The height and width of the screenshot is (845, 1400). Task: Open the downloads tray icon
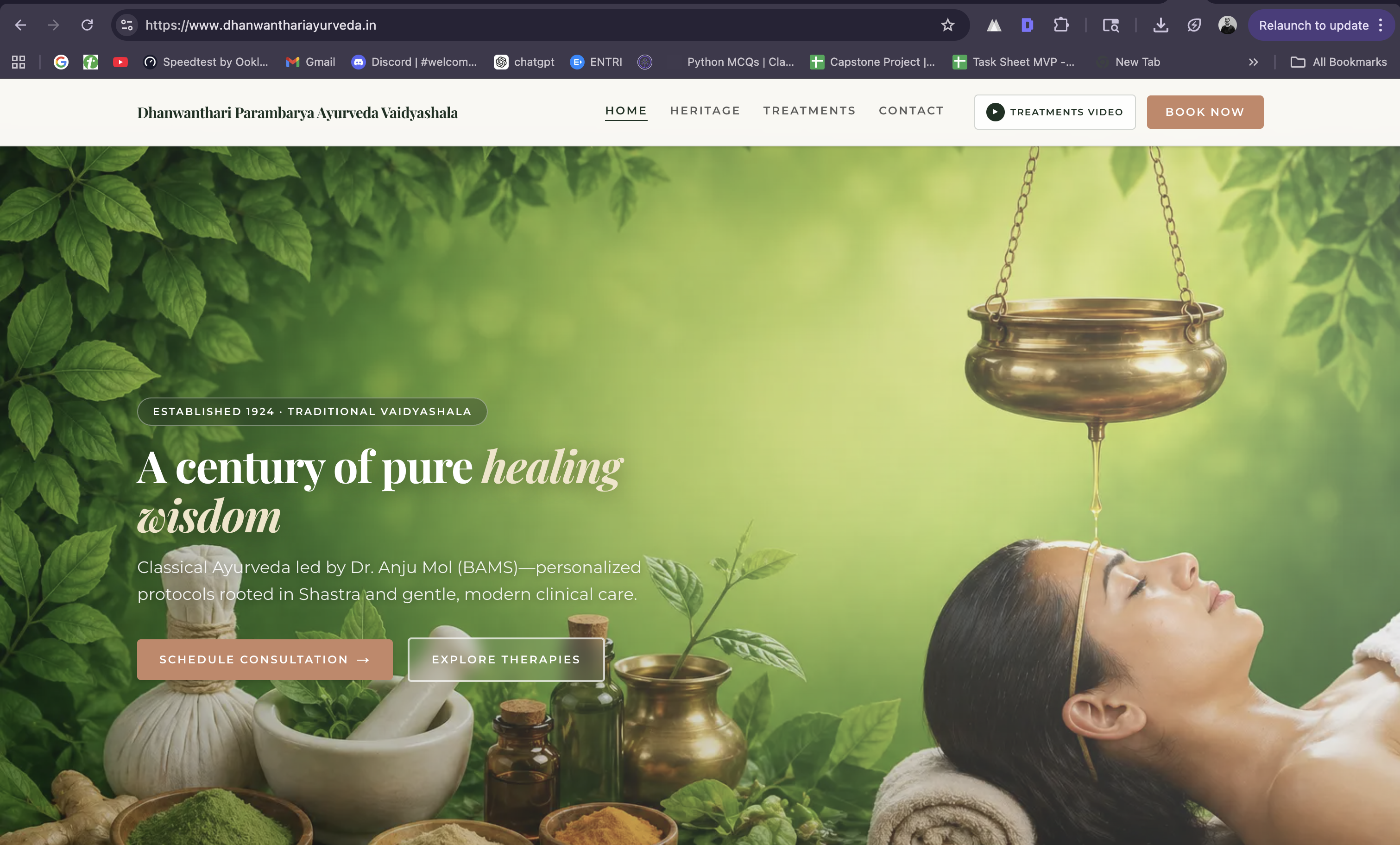pyautogui.click(x=1160, y=25)
